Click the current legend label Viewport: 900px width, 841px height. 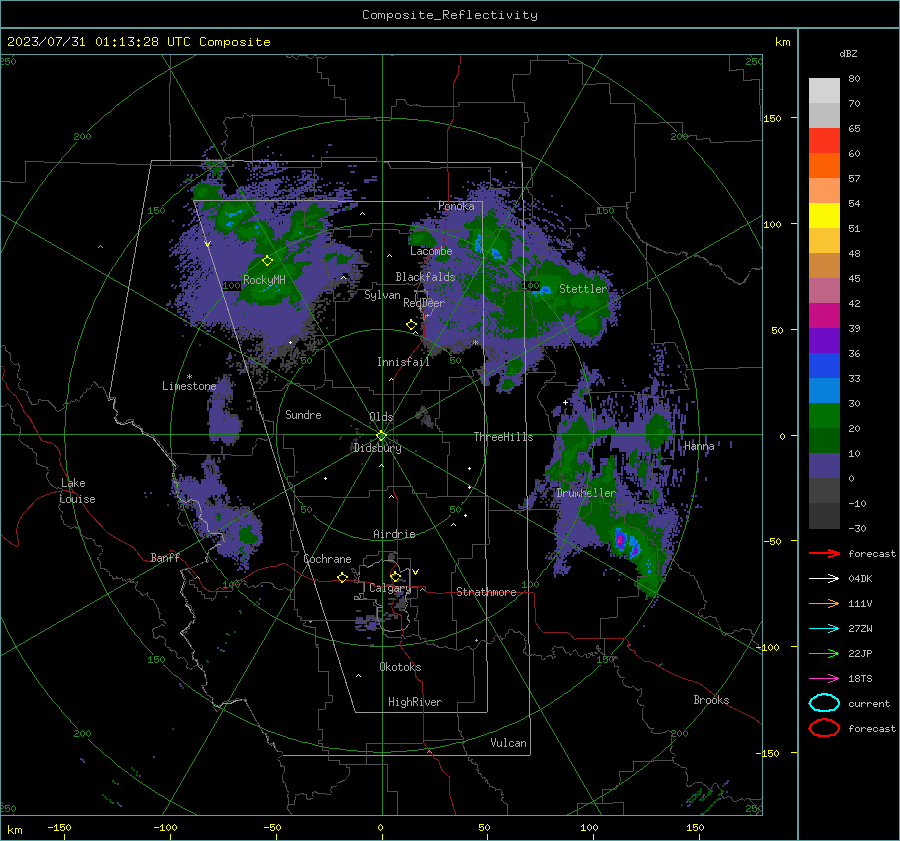pyautogui.click(x=869, y=703)
